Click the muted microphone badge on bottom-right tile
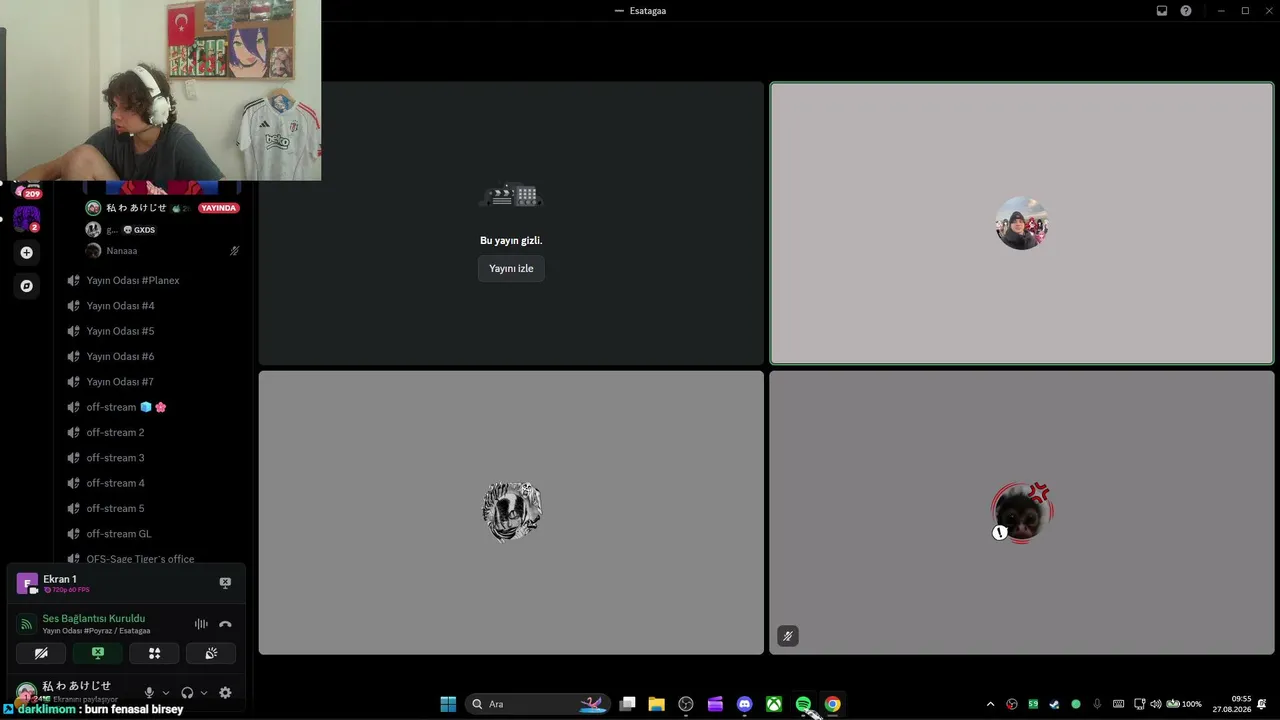The width and height of the screenshot is (1280, 720). (788, 636)
